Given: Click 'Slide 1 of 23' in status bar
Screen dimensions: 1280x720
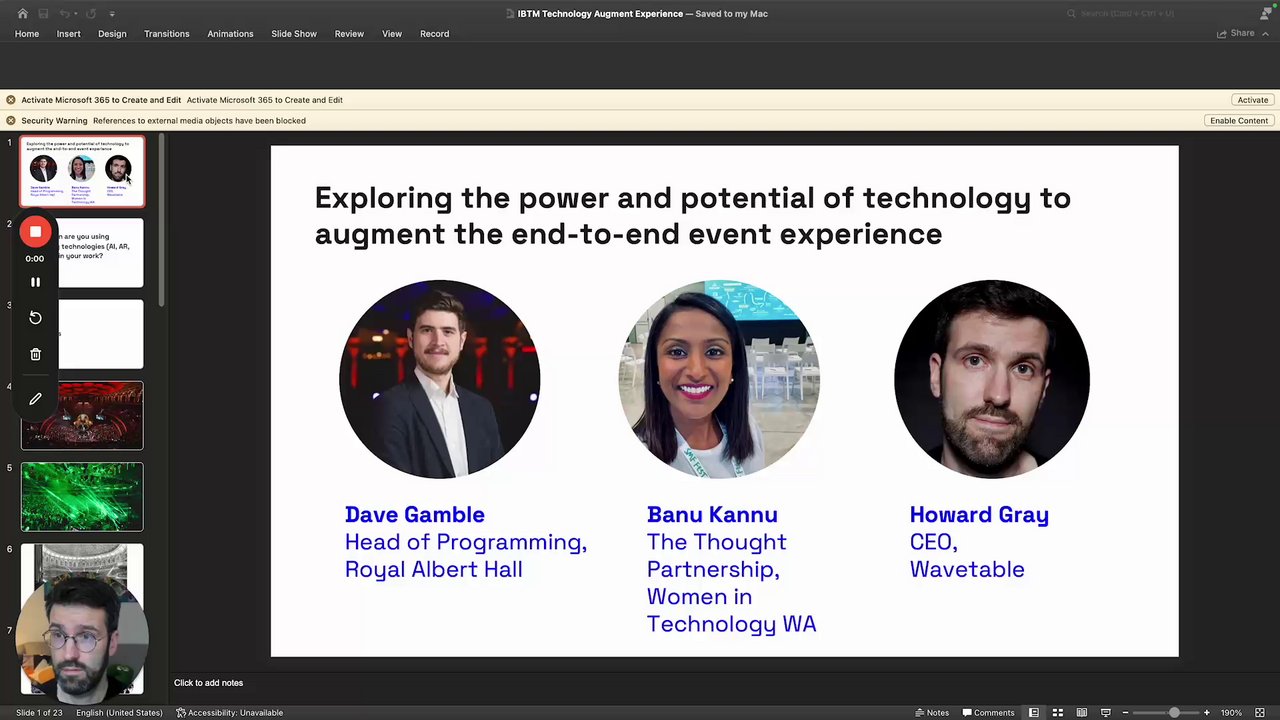Looking at the screenshot, I should point(40,713).
